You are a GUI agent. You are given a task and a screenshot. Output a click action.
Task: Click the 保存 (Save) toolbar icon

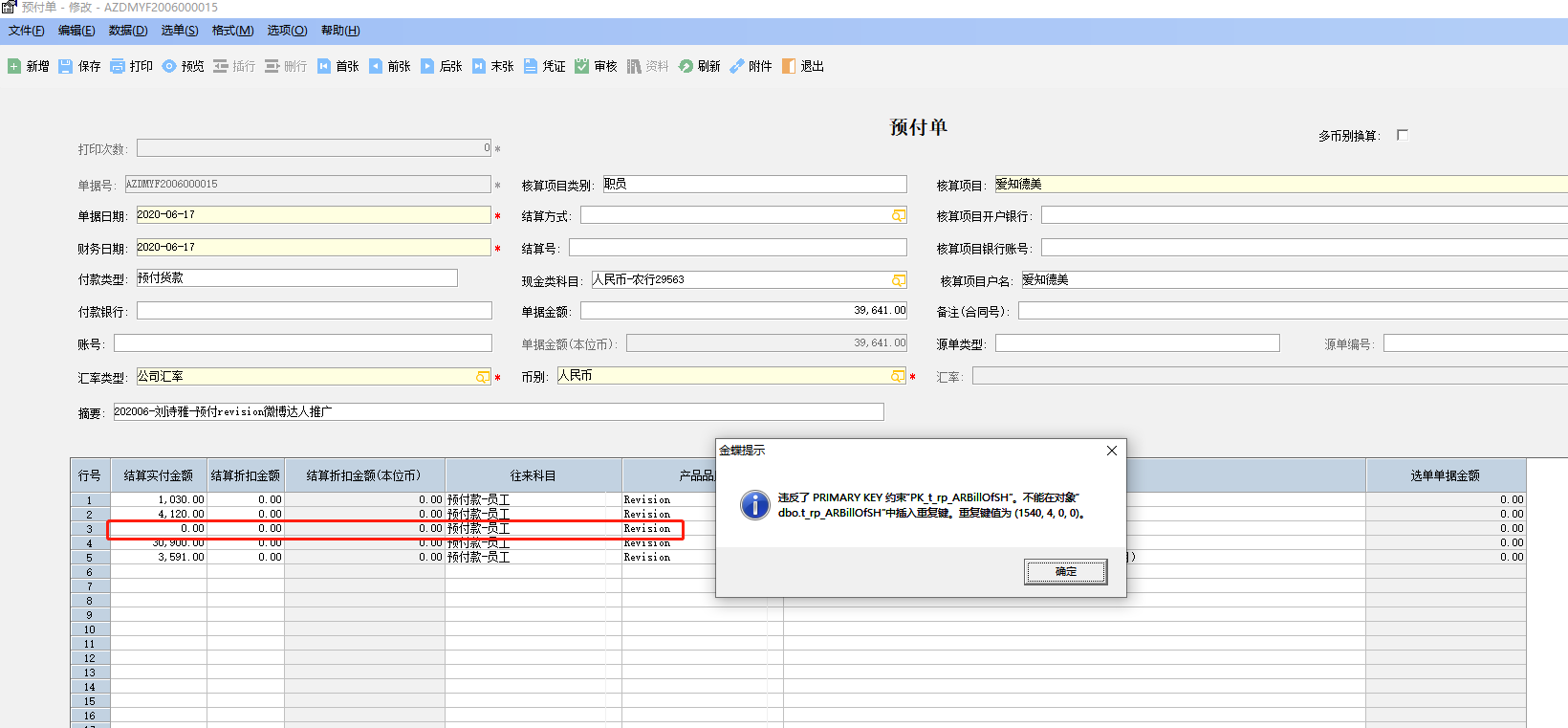[66, 66]
